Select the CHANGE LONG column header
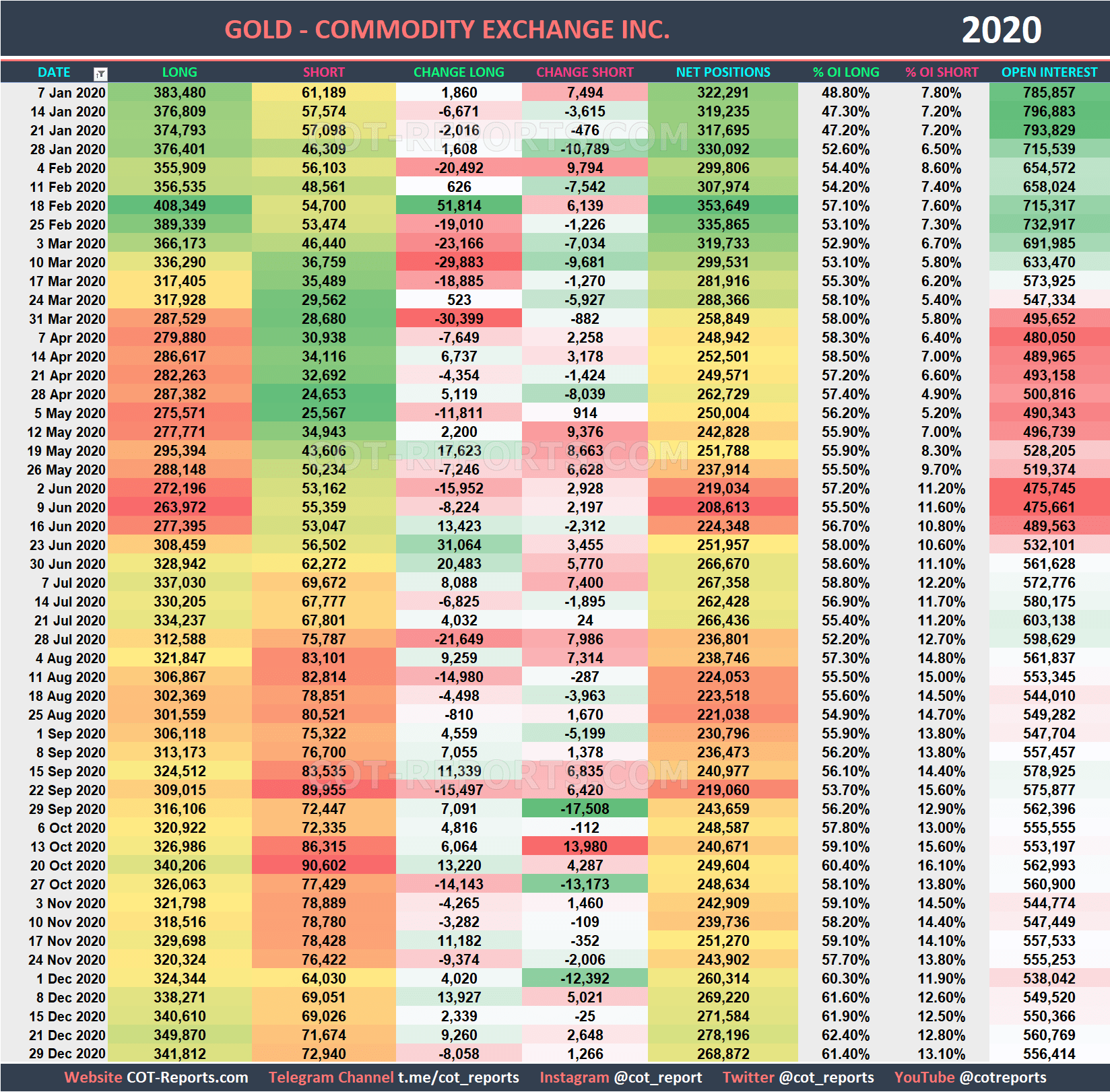Screen dimensions: 1110x1092 [x=458, y=72]
